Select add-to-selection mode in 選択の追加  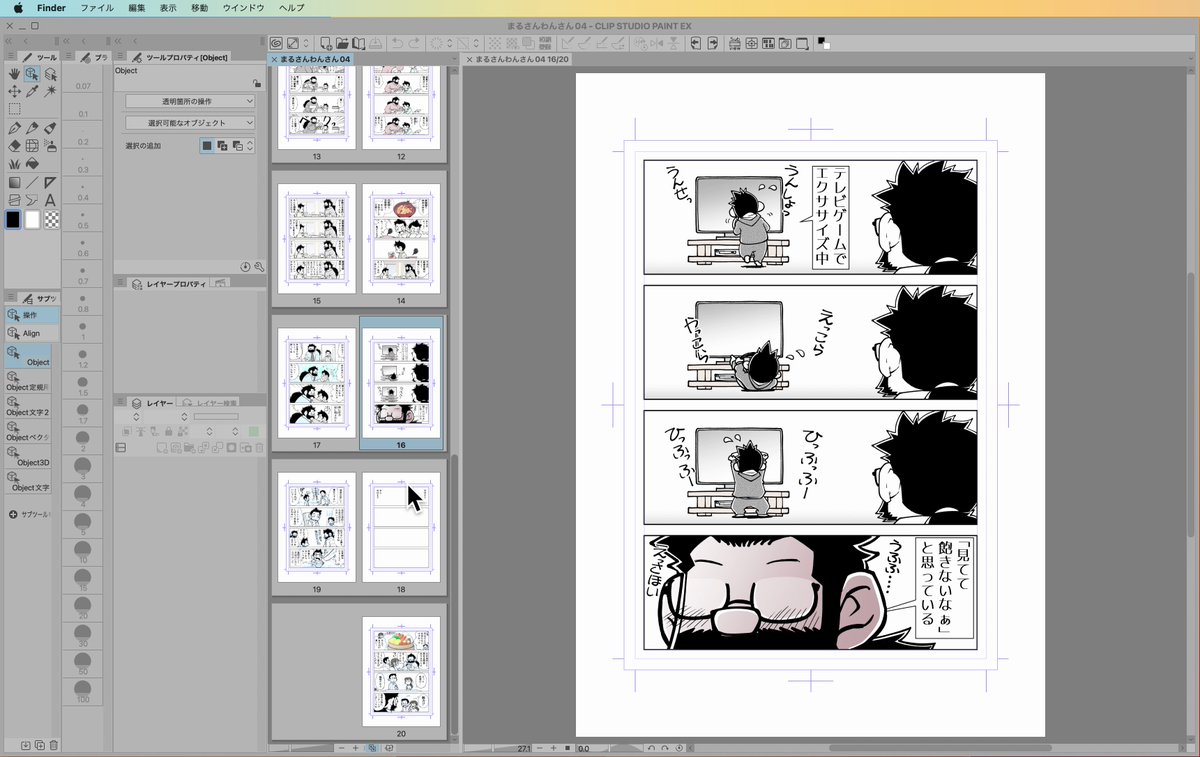tap(222, 145)
